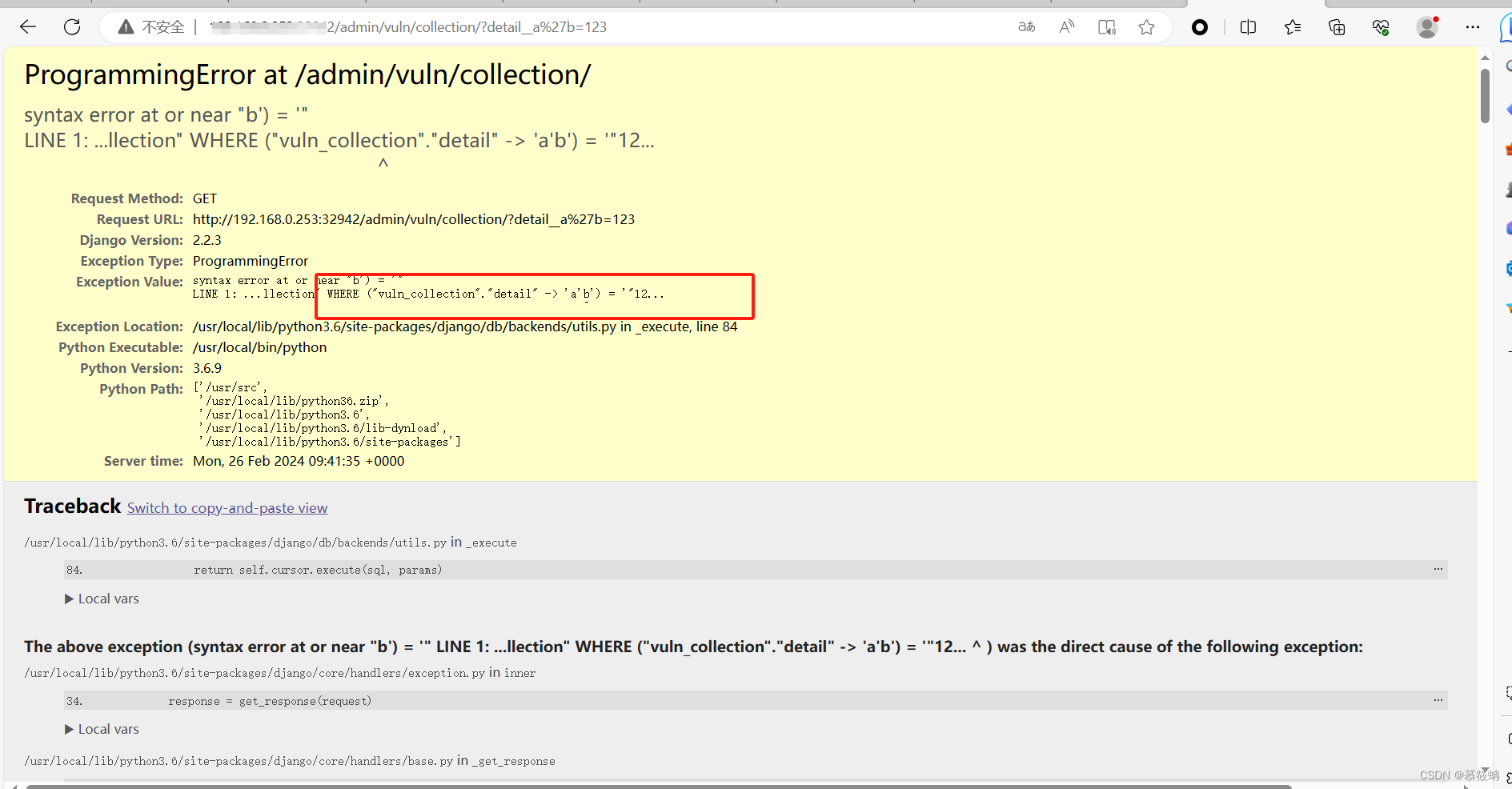Open the browser profile menu
Screen dimensions: 1512x789
point(1427,26)
